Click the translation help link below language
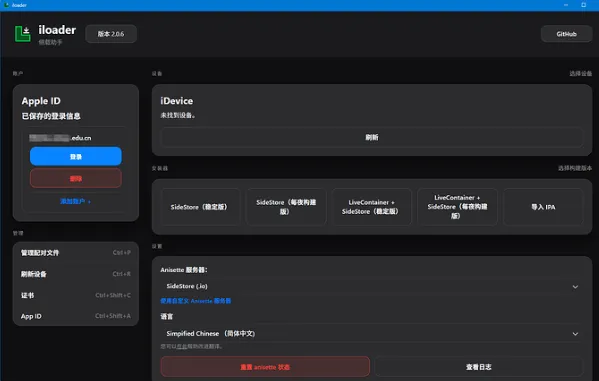599x381 pixels. [x=181, y=347]
